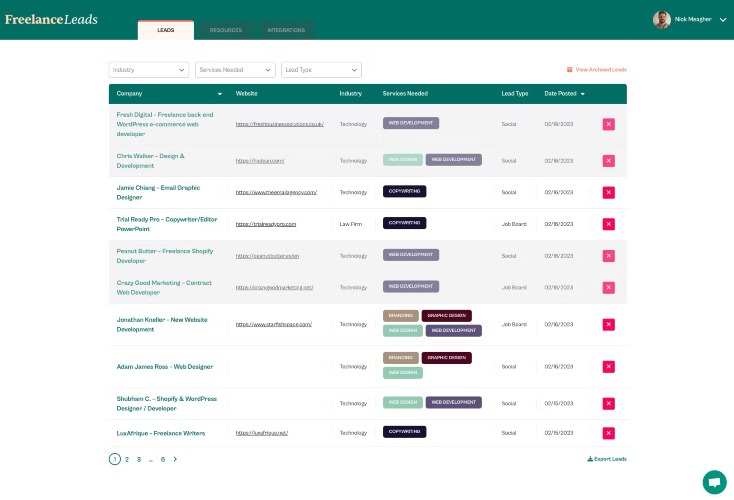Click the Lead Type column header
The width and height of the screenshot is (734, 500).
(514, 94)
